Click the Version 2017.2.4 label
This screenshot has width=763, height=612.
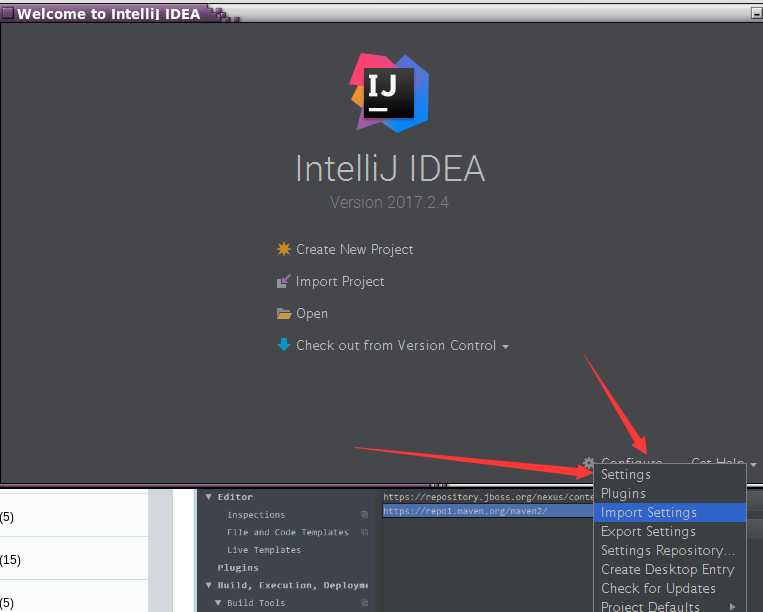point(389,202)
